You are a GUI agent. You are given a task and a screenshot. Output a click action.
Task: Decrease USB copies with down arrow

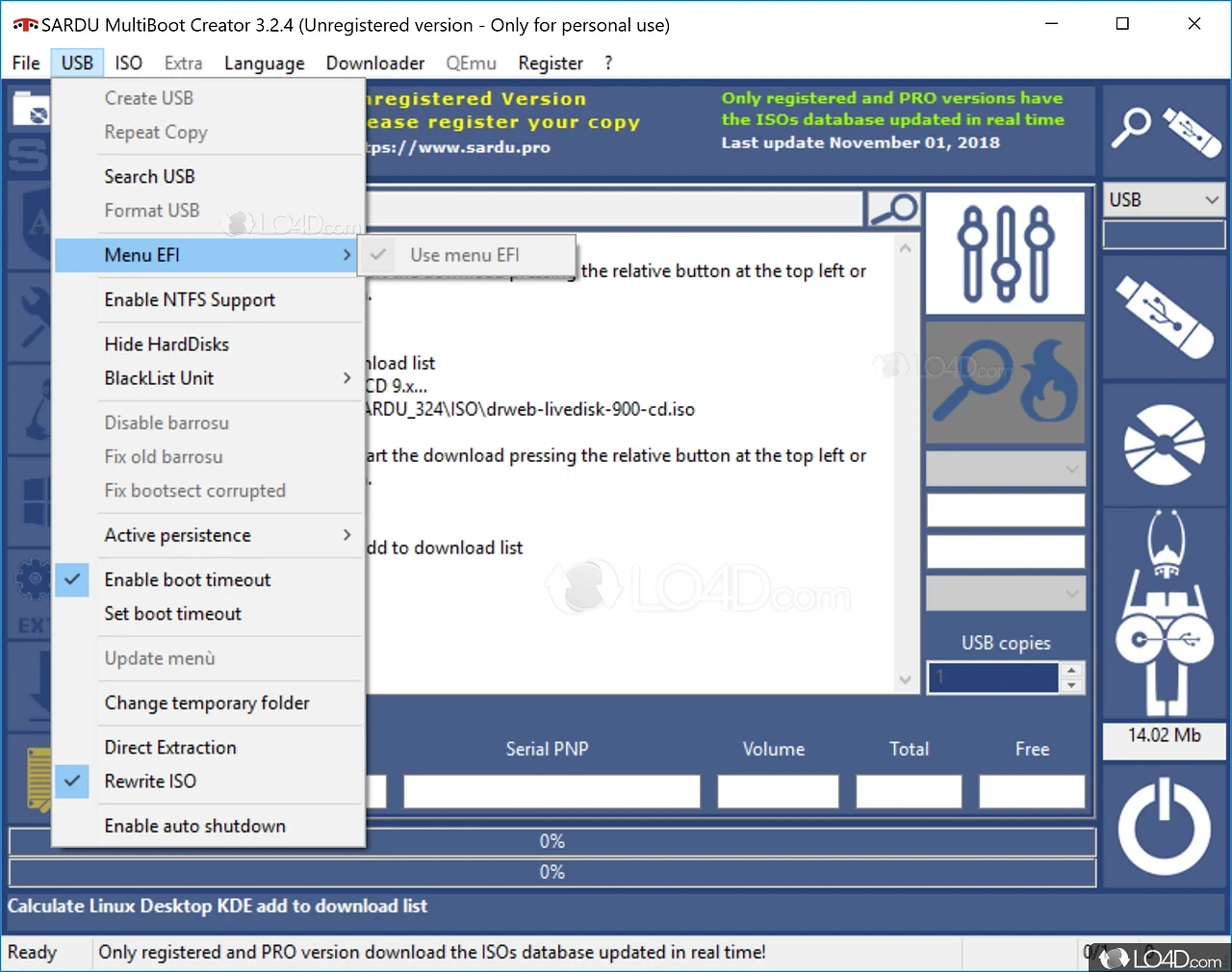[1071, 685]
